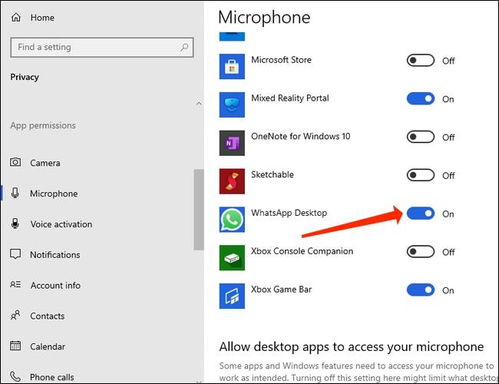Viewport: 499px width, 384px height.
Task: Click the Microsoft Store app icon
Action: pyautogui.click(x=232, y=66)
